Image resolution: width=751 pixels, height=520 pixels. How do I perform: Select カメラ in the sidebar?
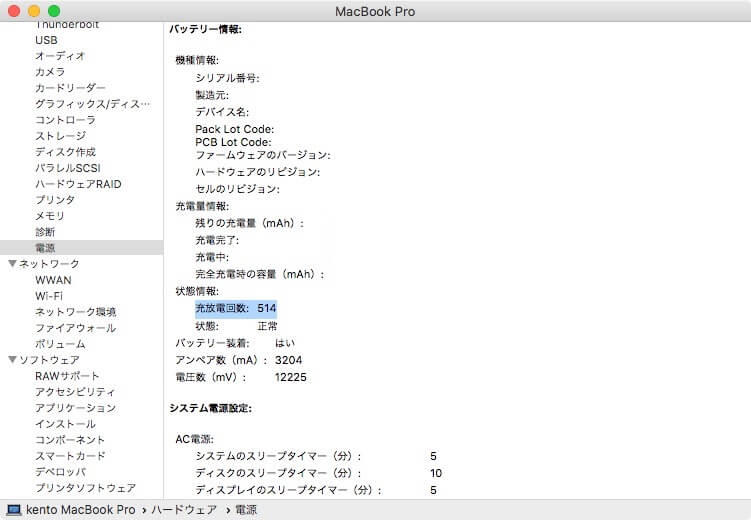50,72
